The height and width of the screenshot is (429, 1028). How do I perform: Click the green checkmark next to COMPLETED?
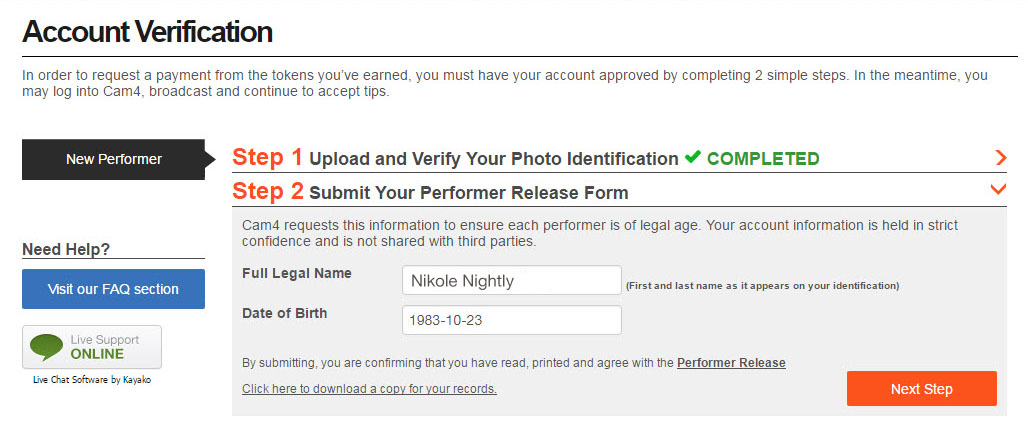click(693, 158)
